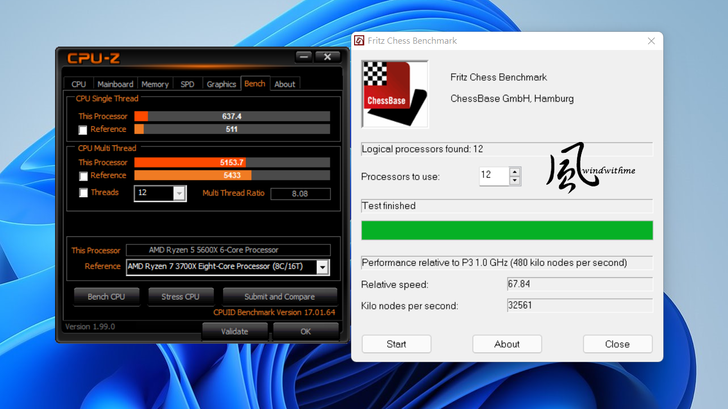The image size is (728, 409).
Task: Click 'Performance relative to P3 1.0 GHz' text
Action: click(494, 263)
